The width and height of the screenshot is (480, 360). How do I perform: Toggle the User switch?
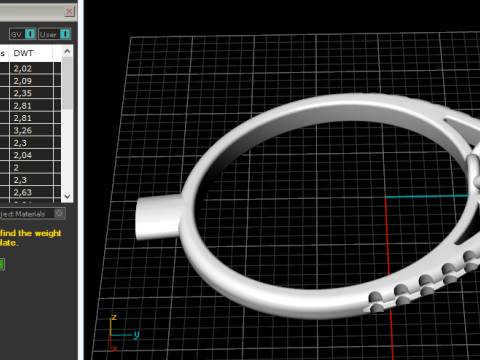[54, 34]
